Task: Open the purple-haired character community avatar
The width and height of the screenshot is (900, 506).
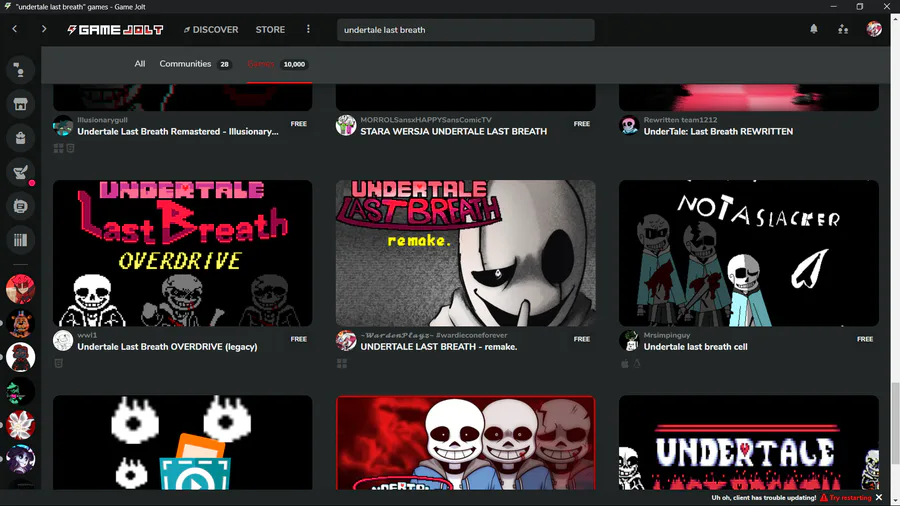Action: [x=20, y=459]
